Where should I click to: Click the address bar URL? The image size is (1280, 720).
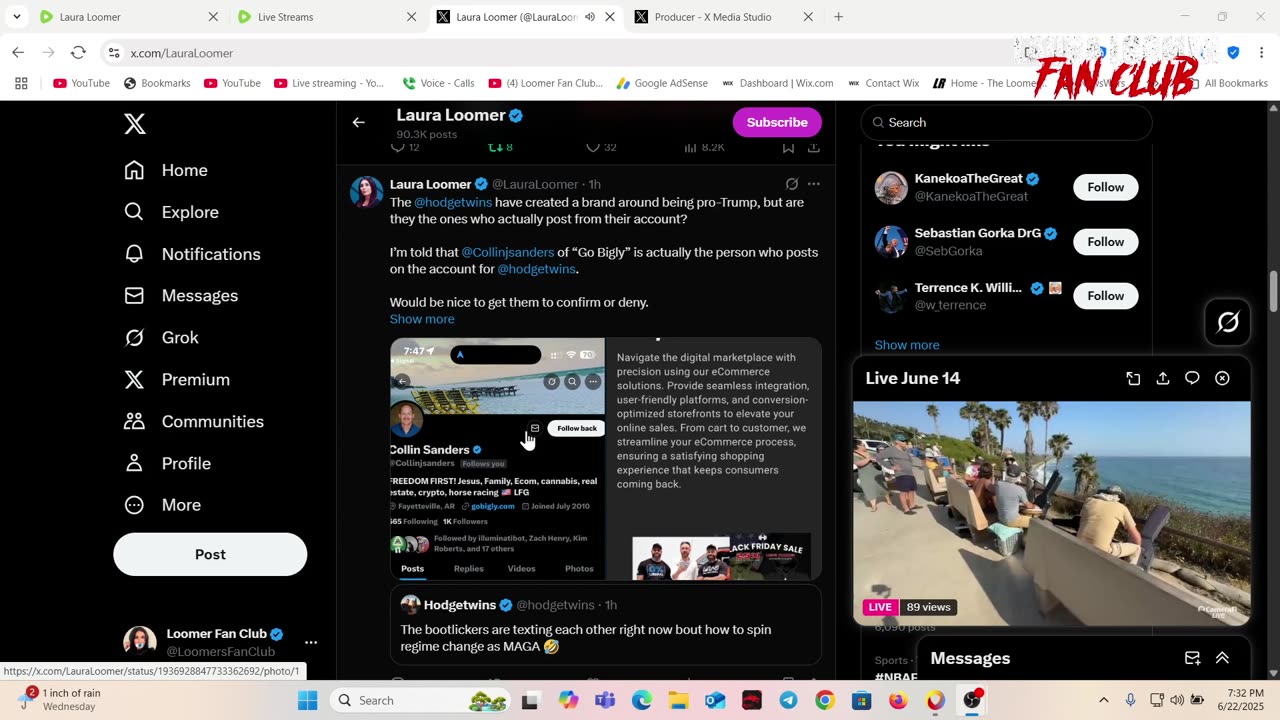[182, 53]
